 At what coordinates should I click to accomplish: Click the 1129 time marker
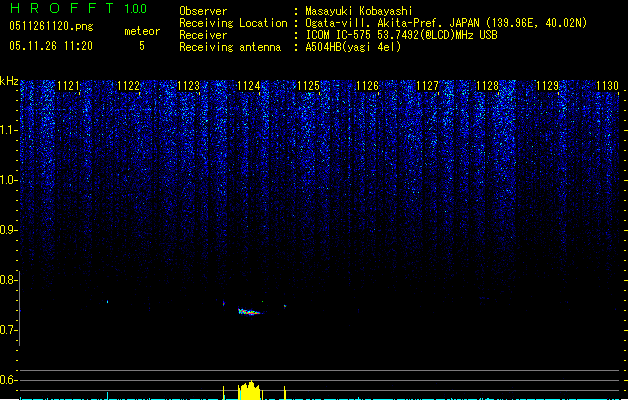[x=548, y=86]
